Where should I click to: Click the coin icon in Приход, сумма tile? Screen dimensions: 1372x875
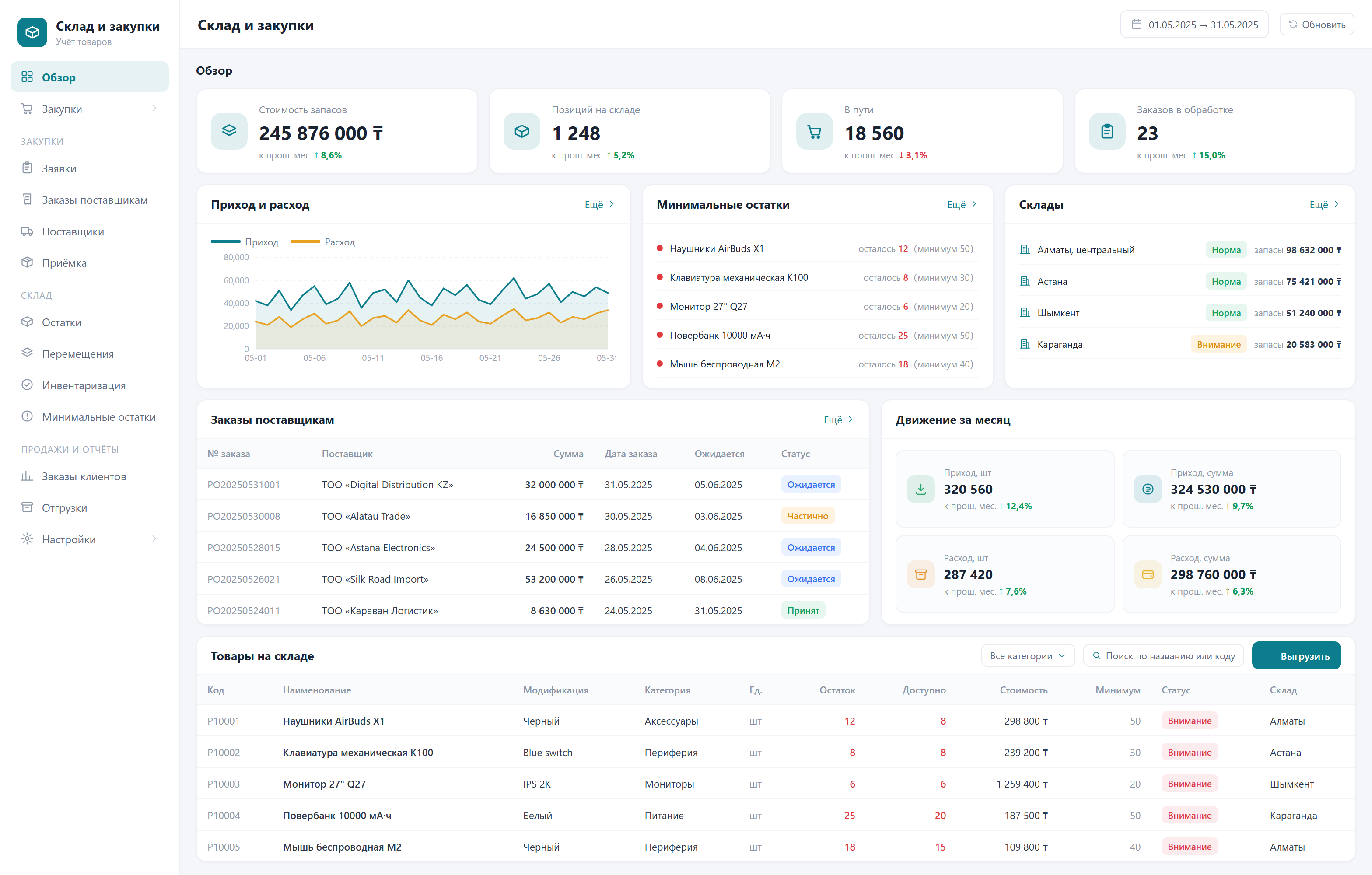tap(1148, 489)
